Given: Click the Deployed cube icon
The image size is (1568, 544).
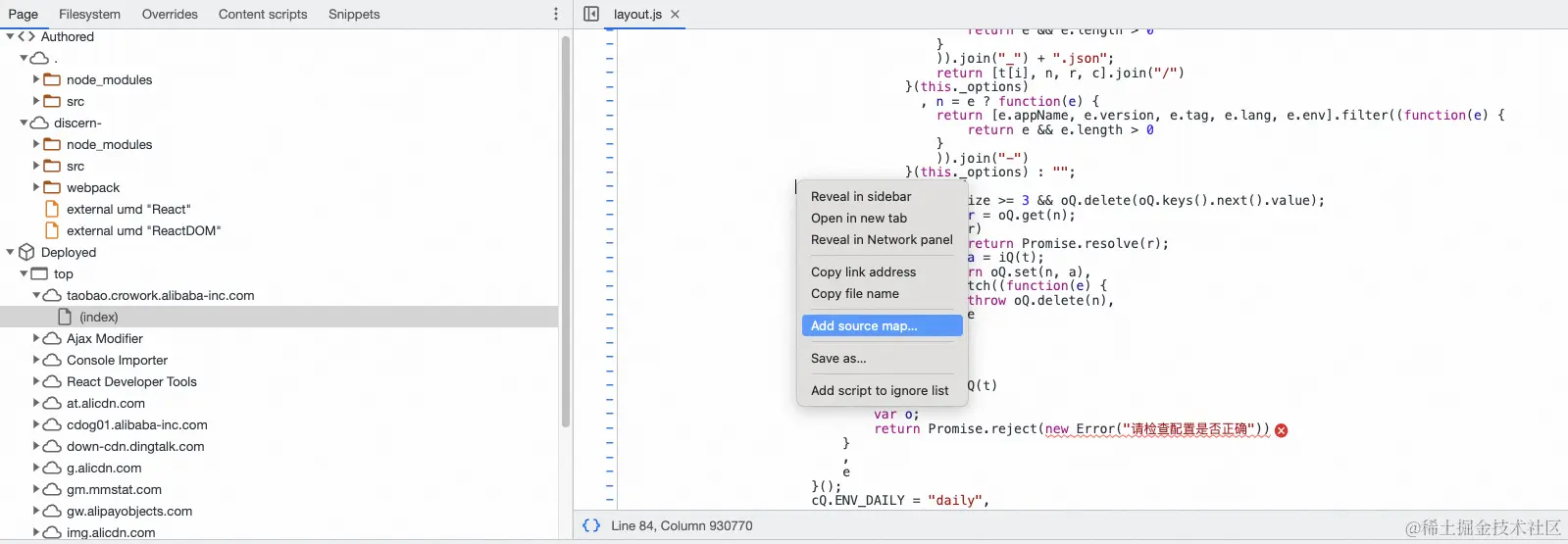Looking at the screenshot, I should point(26,252).
